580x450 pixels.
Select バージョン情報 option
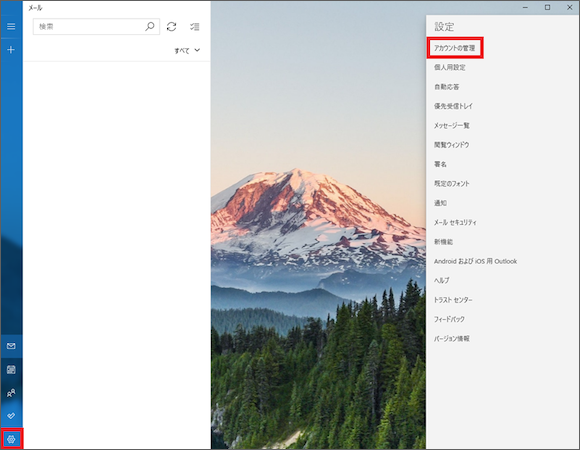[x=452, y=338]
